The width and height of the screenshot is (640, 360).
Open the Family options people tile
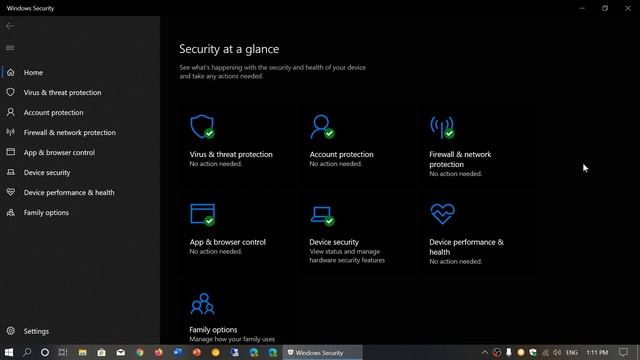pos(238,311)
